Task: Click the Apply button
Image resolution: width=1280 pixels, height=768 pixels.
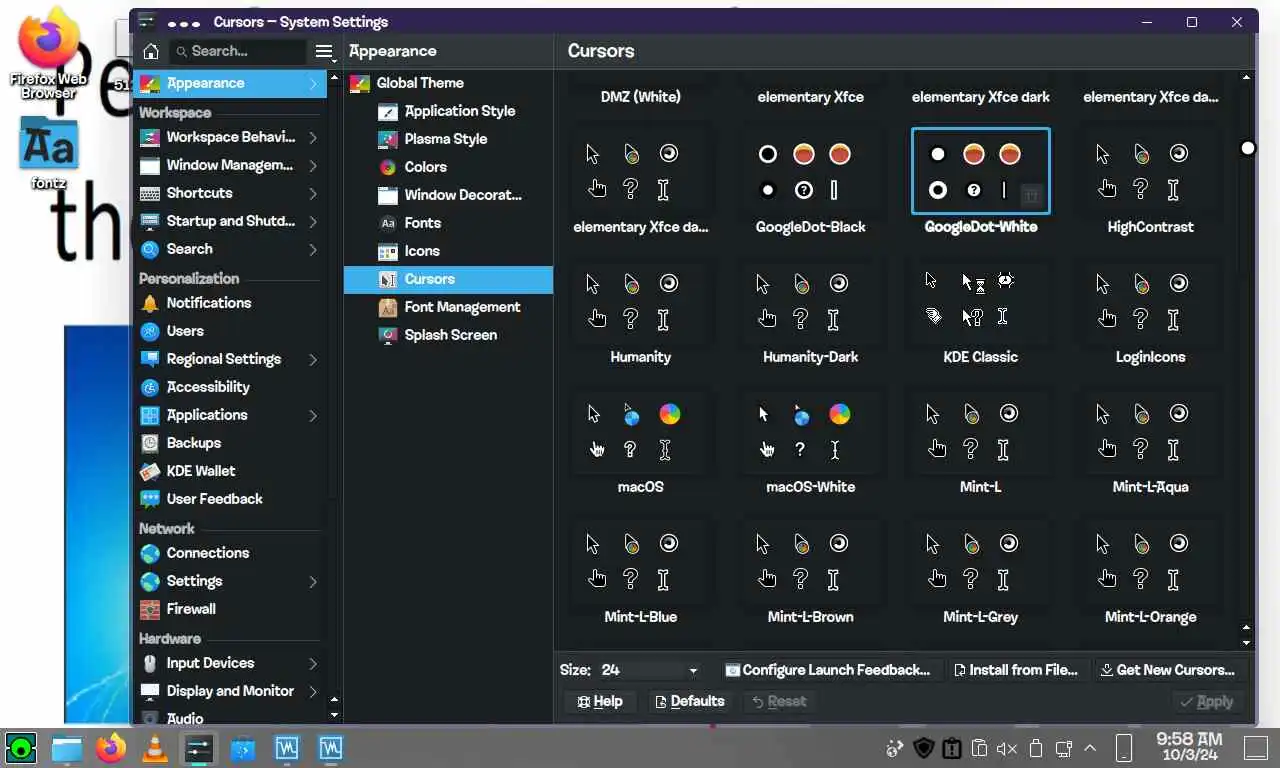Action: (x=1206, y=702)
